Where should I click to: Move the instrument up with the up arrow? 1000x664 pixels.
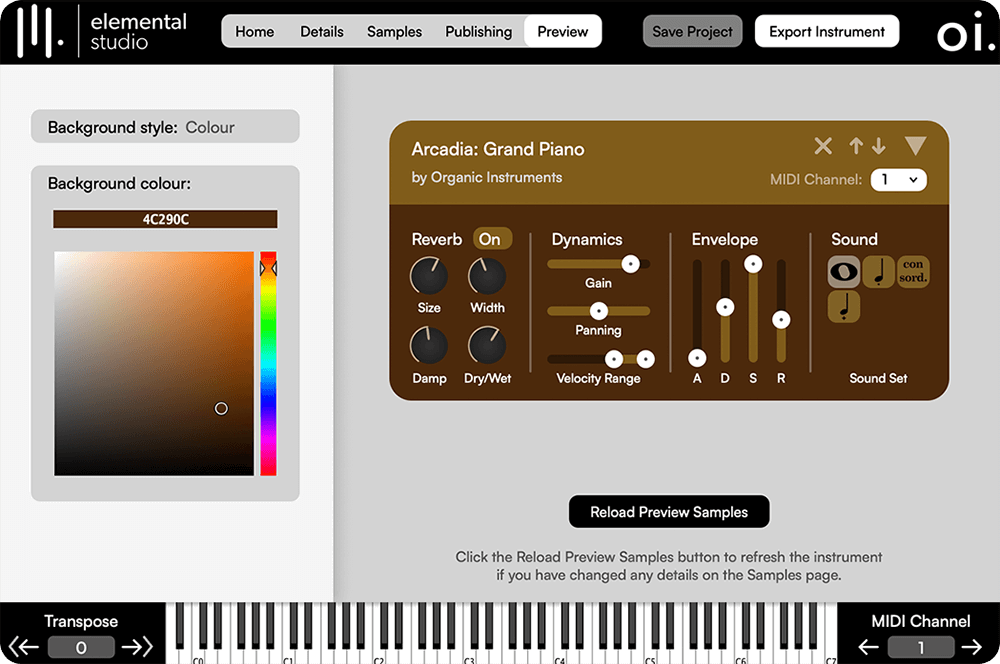click(856, 146)
